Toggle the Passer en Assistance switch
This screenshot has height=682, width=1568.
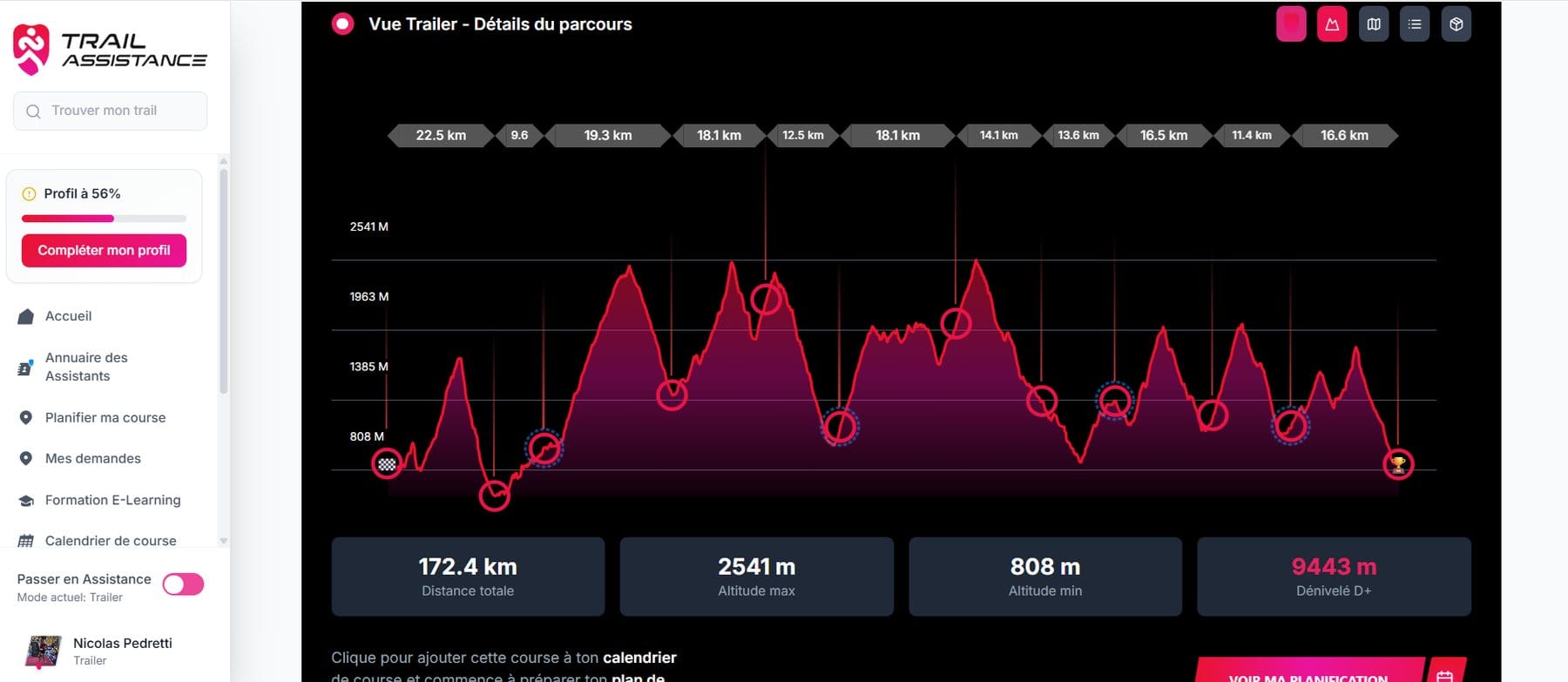click(x=183, y=584)
